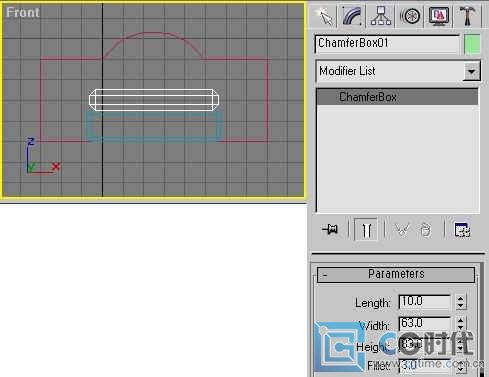Decrease Length with spinner down arrow
The image size is (489, 377).
tap(460, 306)
